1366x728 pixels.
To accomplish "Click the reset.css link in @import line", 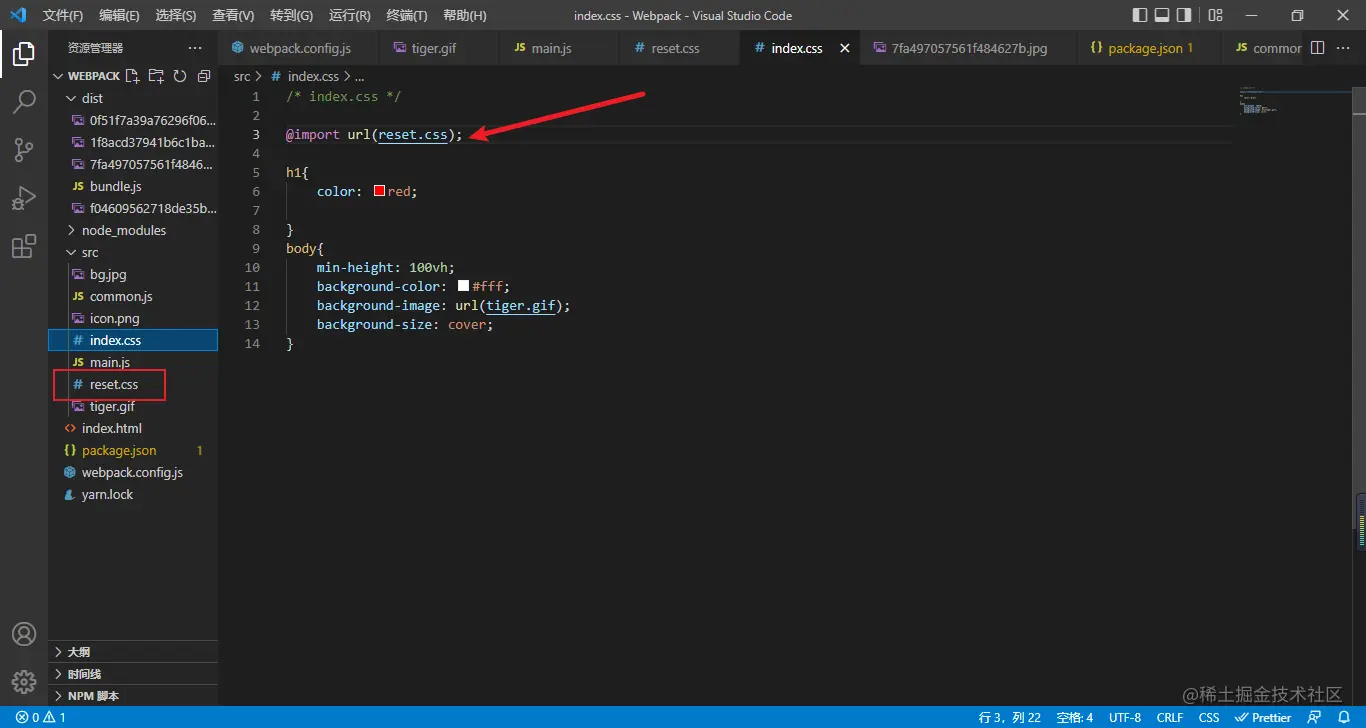I will click(x=413, y=135).
